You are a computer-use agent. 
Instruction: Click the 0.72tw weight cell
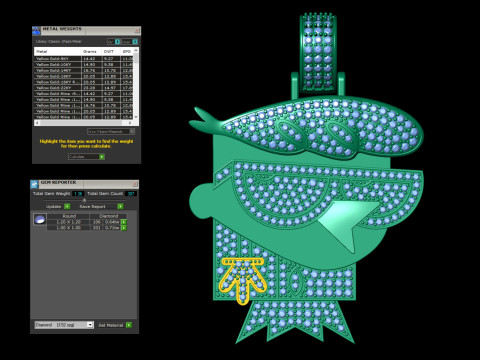(x=112, y=228)
